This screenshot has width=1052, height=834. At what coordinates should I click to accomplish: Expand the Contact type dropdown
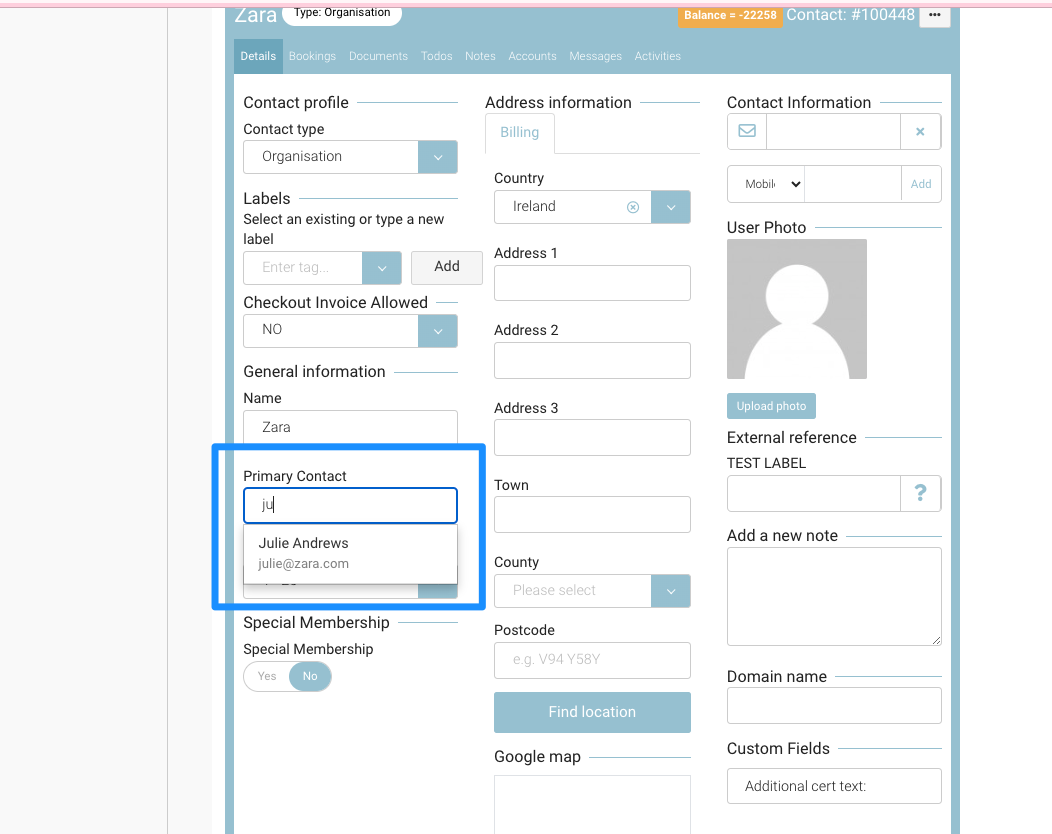pyautogui.click(x=437, y=157)
